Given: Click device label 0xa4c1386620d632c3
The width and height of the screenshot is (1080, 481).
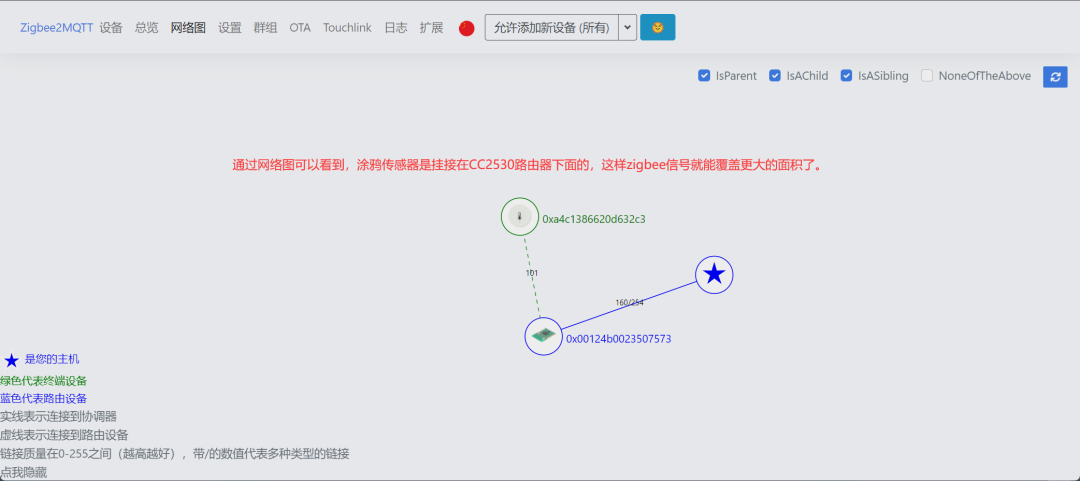Looking at the screenshot, I should click(594, 219).
